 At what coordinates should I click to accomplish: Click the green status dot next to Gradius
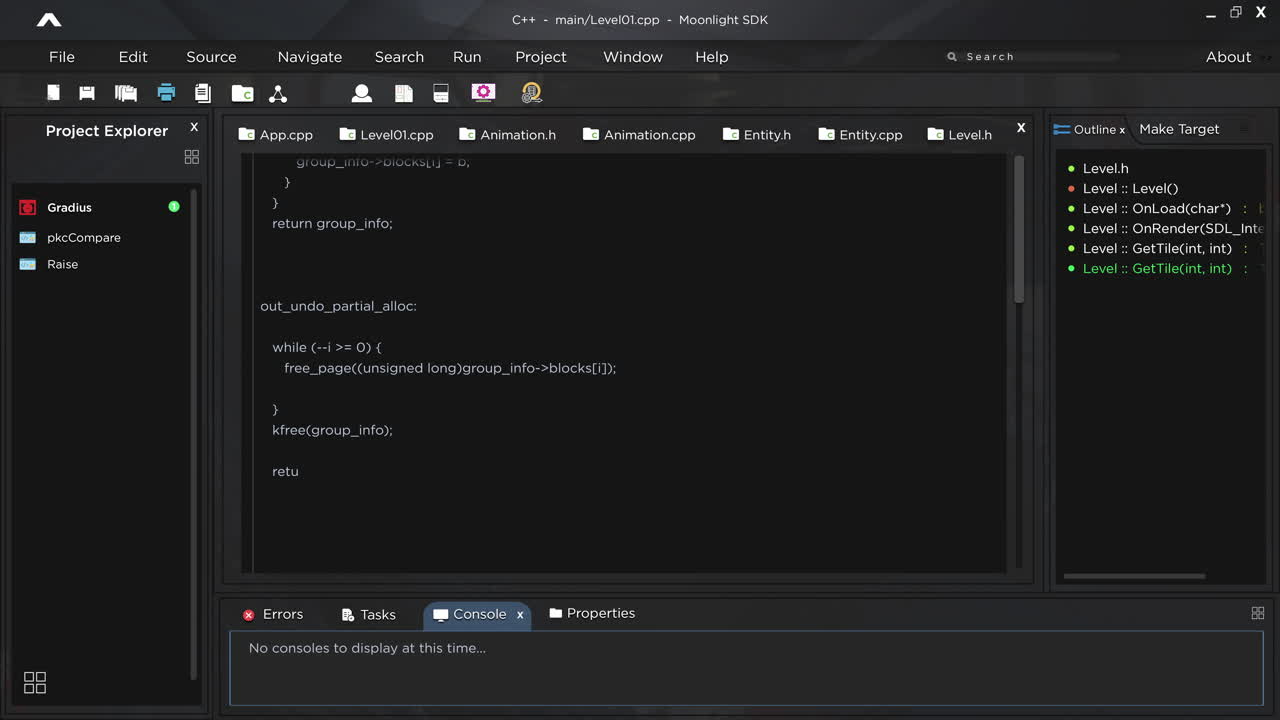[173, 207]
